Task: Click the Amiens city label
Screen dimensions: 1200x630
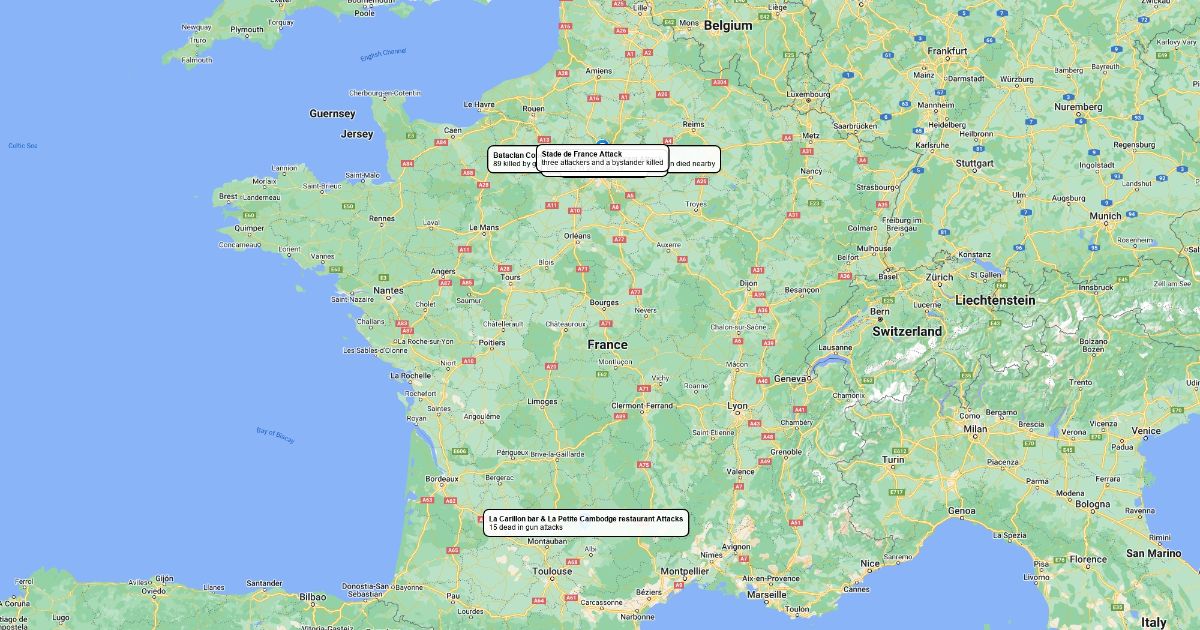Action: pyautogui.click(x=598, y=71)
